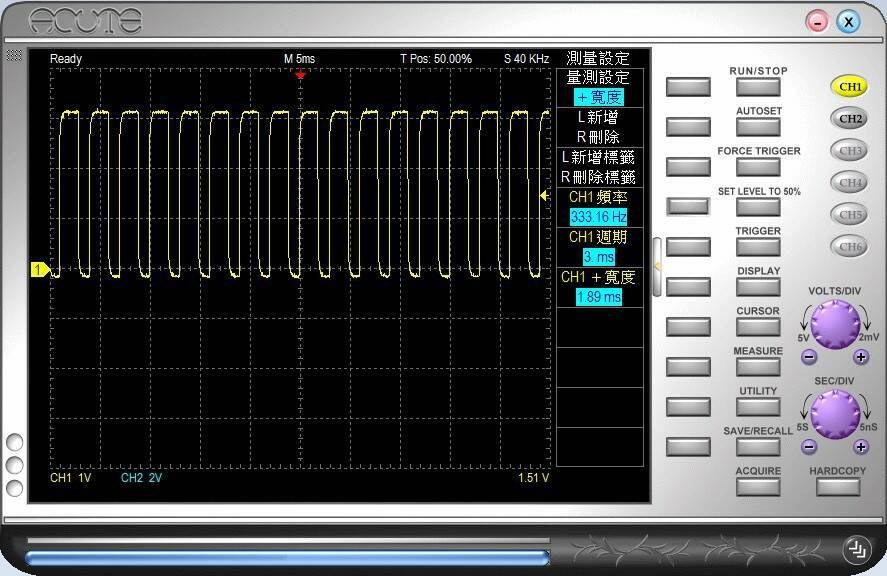Open the DISPLAY menu
The image size is (887, 576).
pos(758,287)
